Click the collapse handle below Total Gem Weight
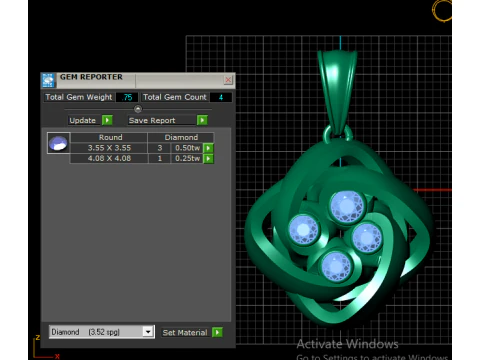Viewport: 480px width, 360px height. point(138,109)
